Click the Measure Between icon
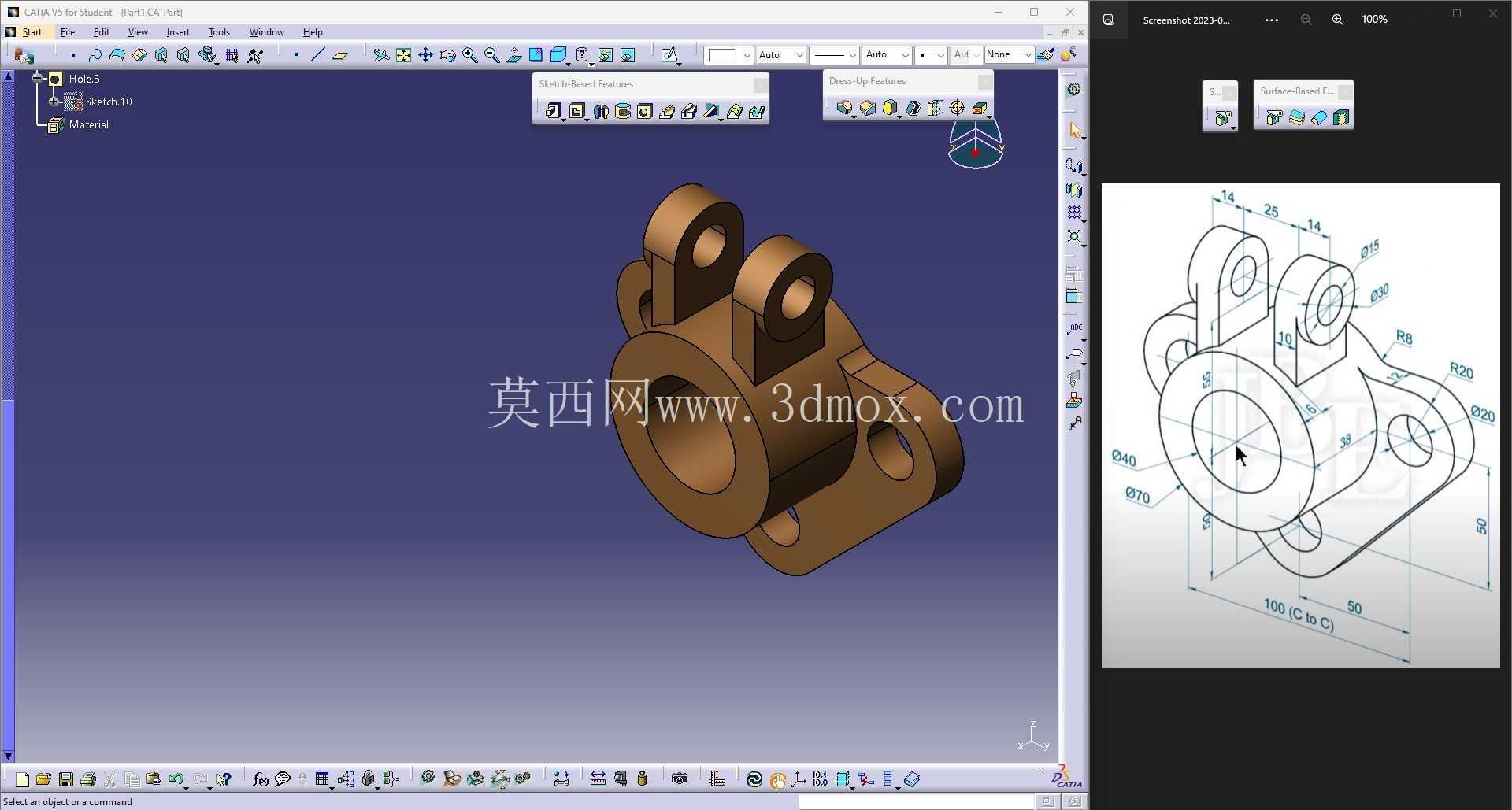The height and width of the screenshot is (810, 1512). (598, 779)
